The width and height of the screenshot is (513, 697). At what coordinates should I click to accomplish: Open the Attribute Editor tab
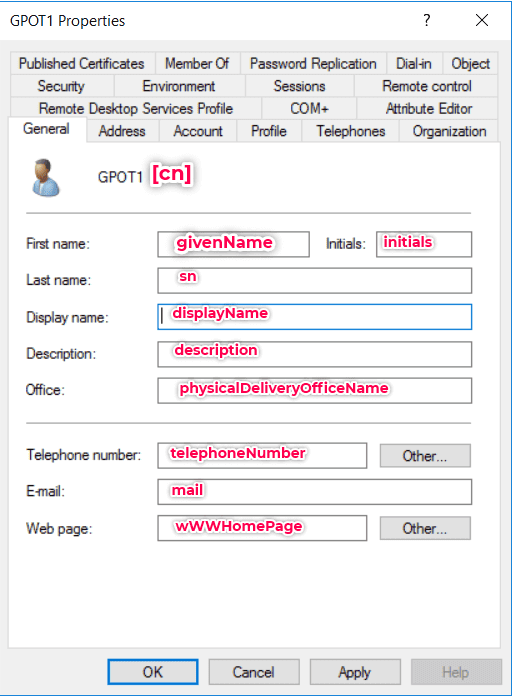[429, 108]
